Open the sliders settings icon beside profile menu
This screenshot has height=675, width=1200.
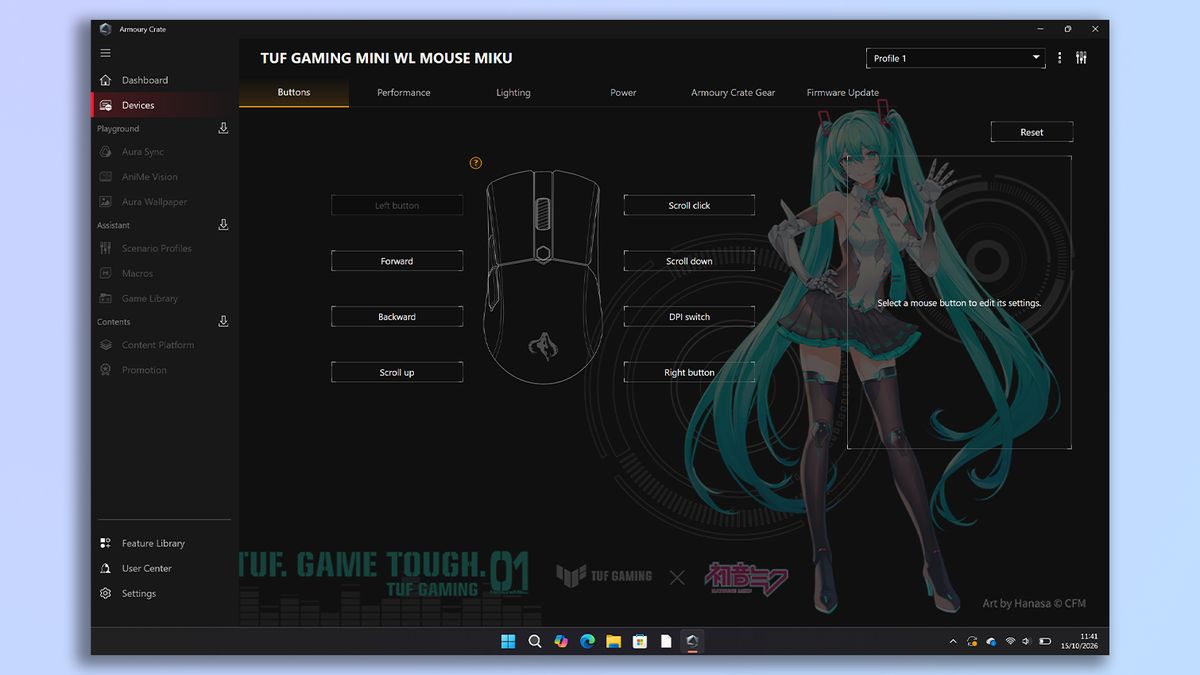tap(1081, 58)
